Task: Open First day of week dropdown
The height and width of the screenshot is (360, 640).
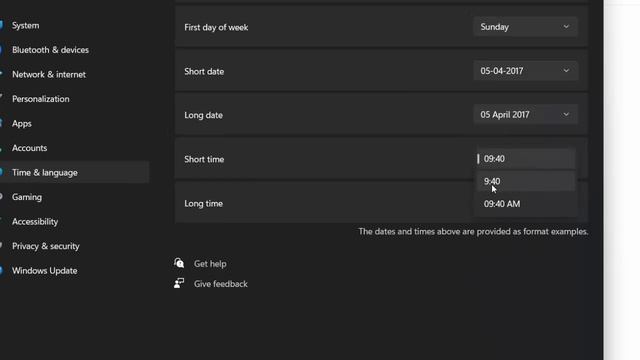Action: coord(525,27)
